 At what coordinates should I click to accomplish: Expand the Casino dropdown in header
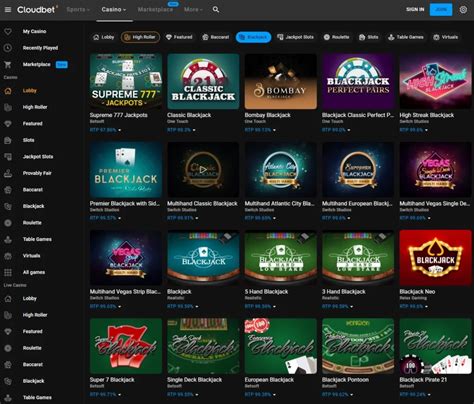[114, 10]
